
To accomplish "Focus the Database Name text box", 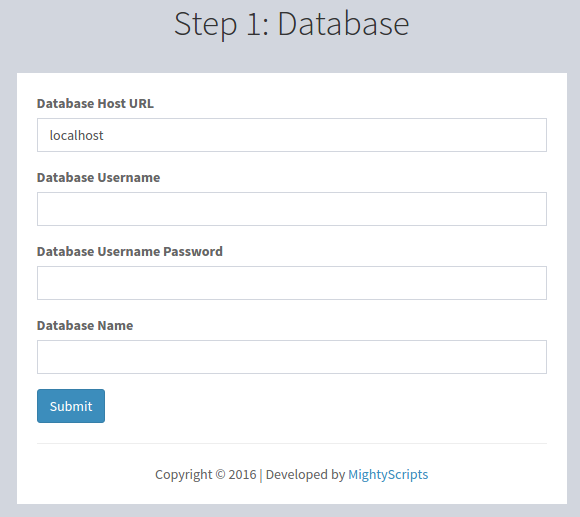I will pos(291,357).
